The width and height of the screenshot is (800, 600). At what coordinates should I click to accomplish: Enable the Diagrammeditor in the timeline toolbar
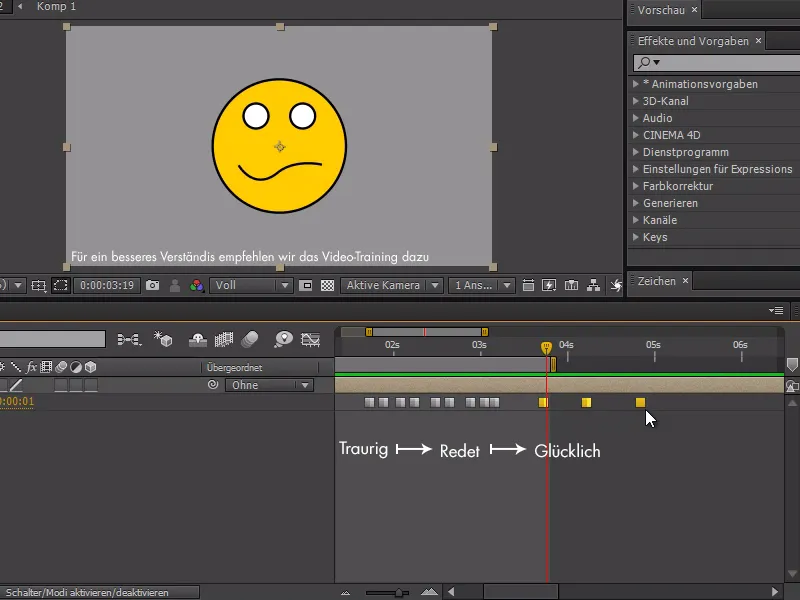click(311, 338)
